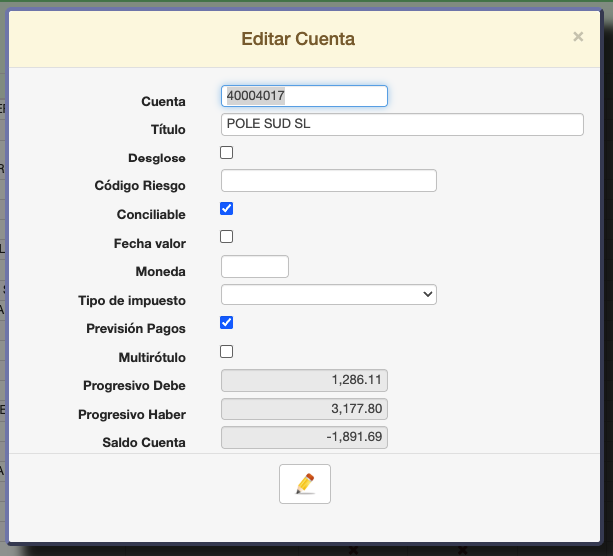The width and height of the screenshot is (613, 556).
Task: Click the Progresivo Haber value 3,177.80
Action: tap(303, 409)
